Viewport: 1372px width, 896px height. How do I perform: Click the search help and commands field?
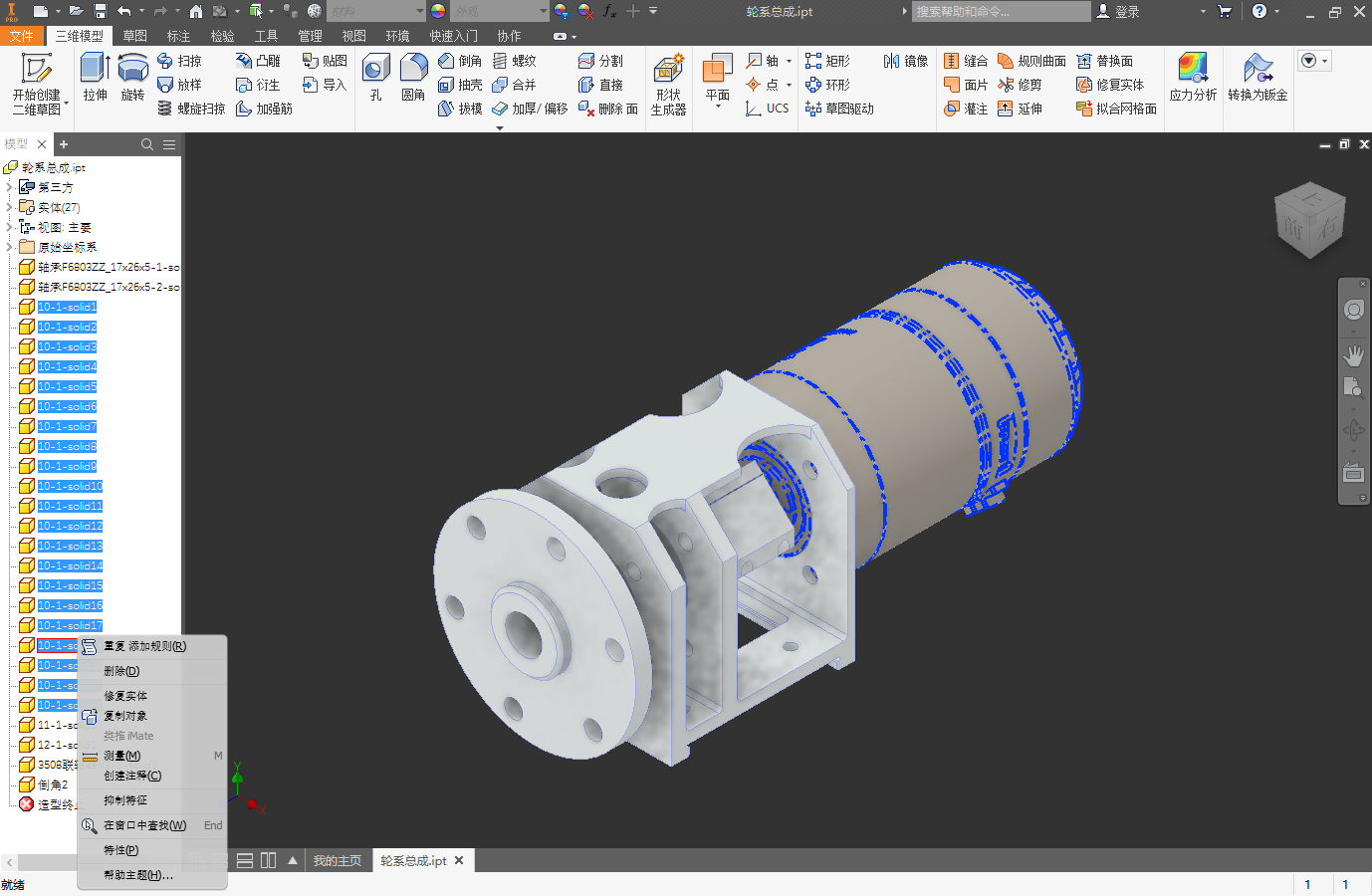click(1001, 11)
